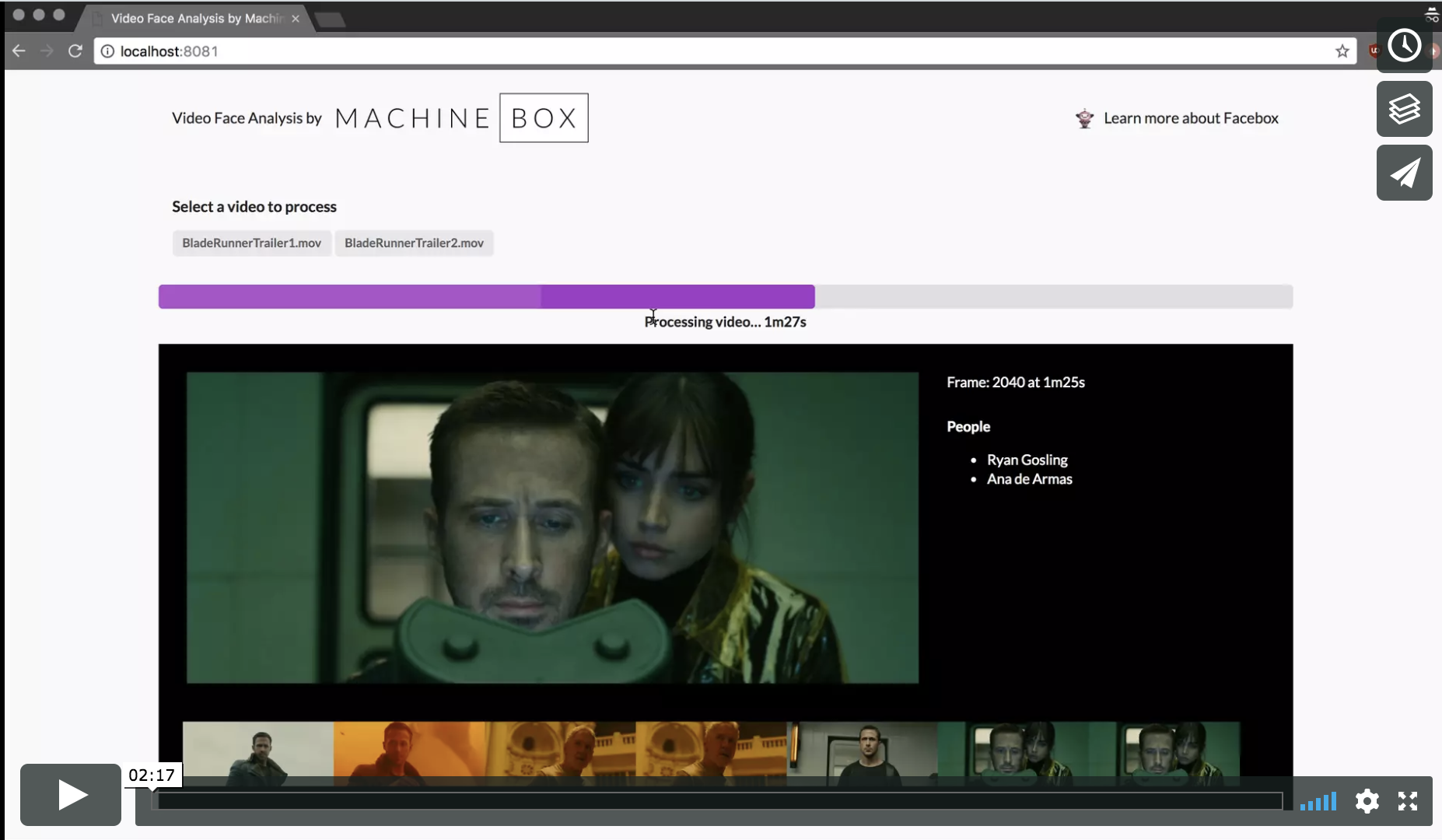Click the volume bars icon

coord(1318,801)
